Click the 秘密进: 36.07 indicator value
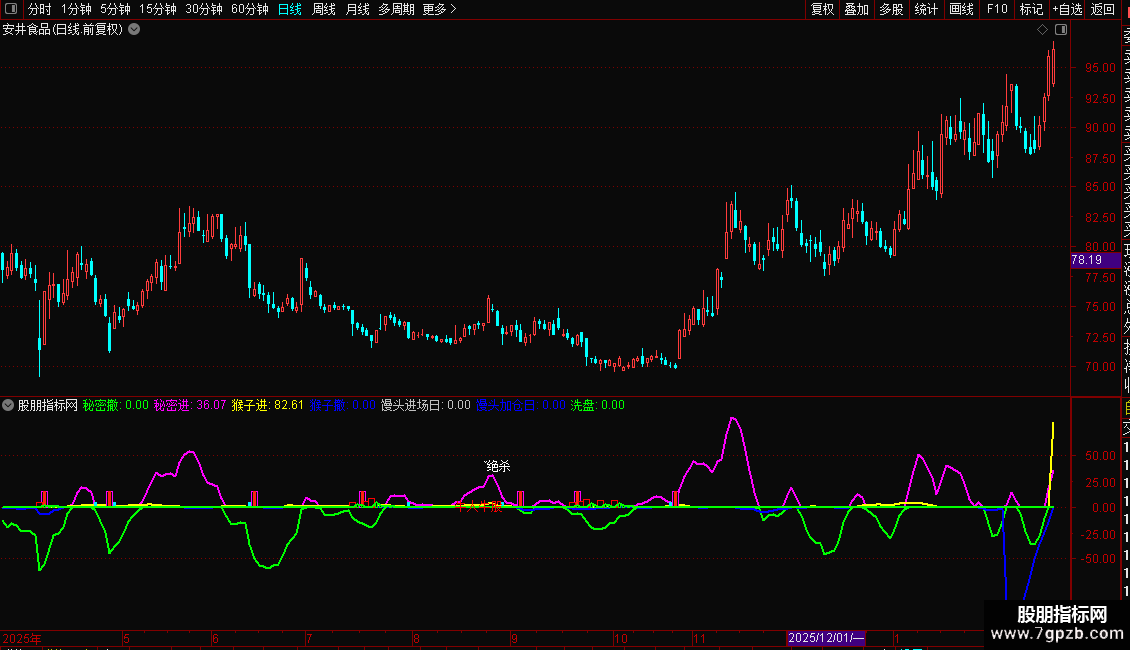 (190, 405)
